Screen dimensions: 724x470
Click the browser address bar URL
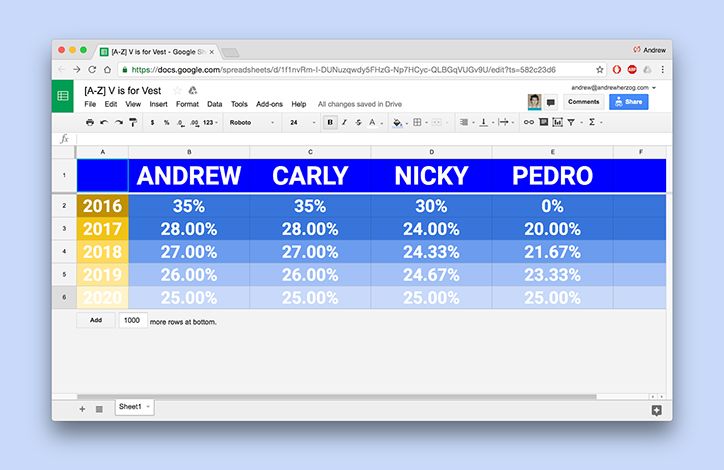pos(344,70)
